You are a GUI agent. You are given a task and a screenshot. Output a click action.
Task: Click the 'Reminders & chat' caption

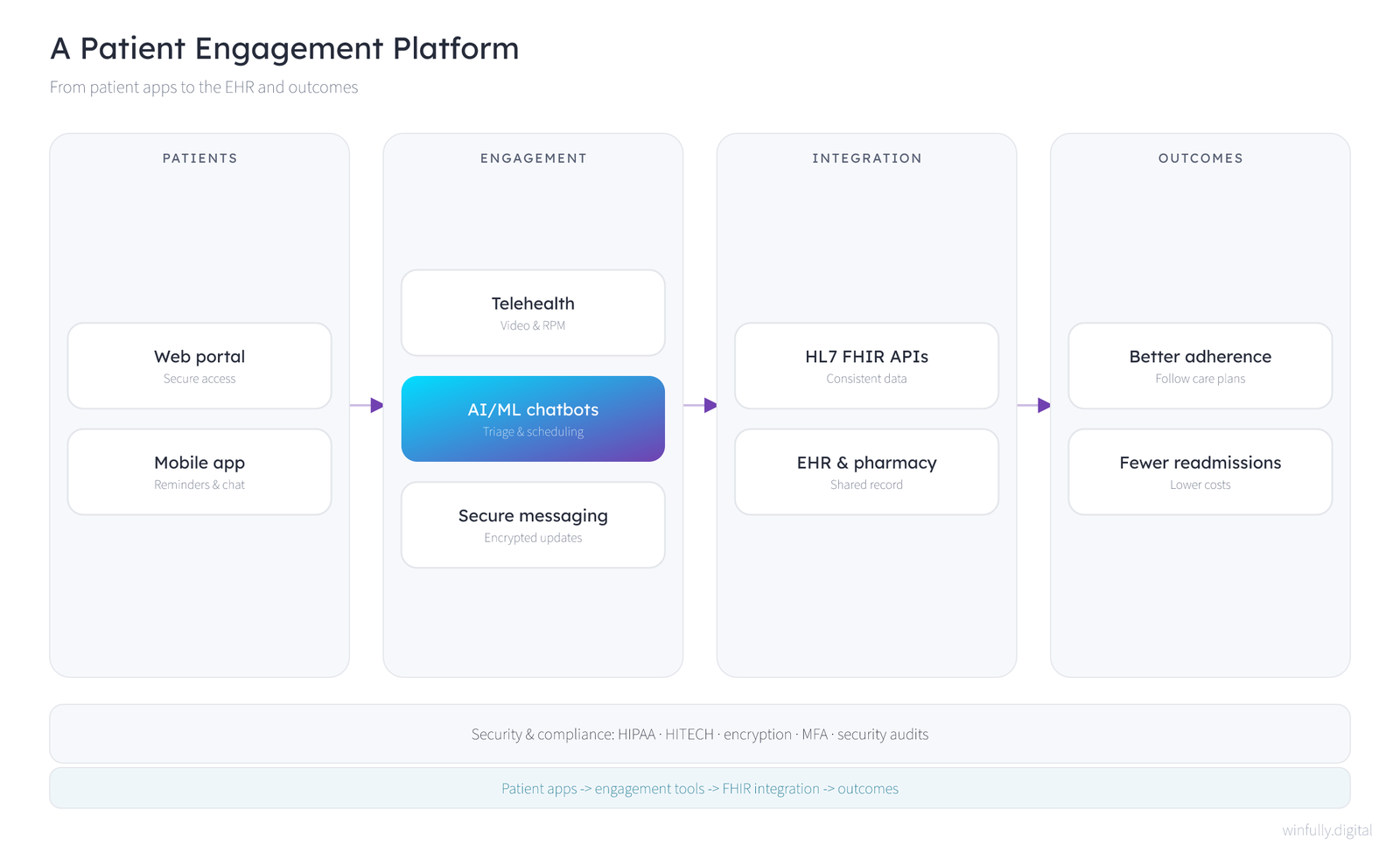(x=199, y=485)
